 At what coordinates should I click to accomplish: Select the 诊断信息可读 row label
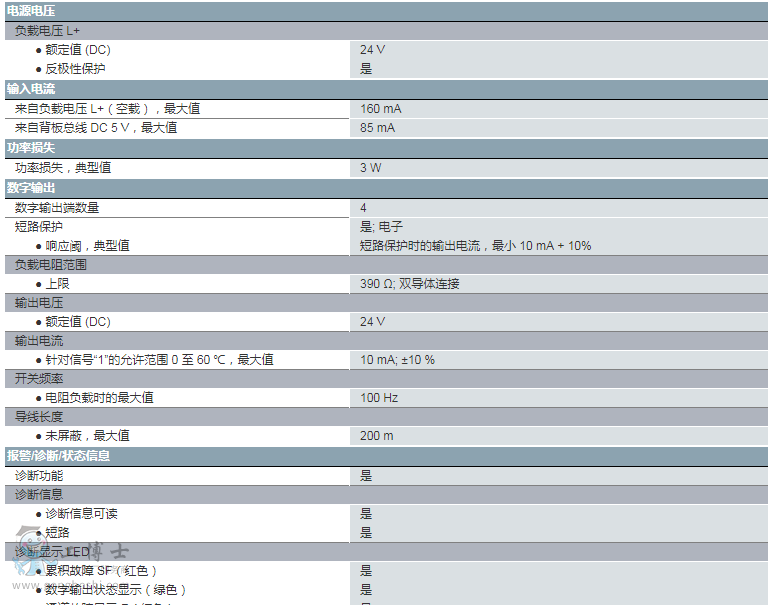pos(81,514)
